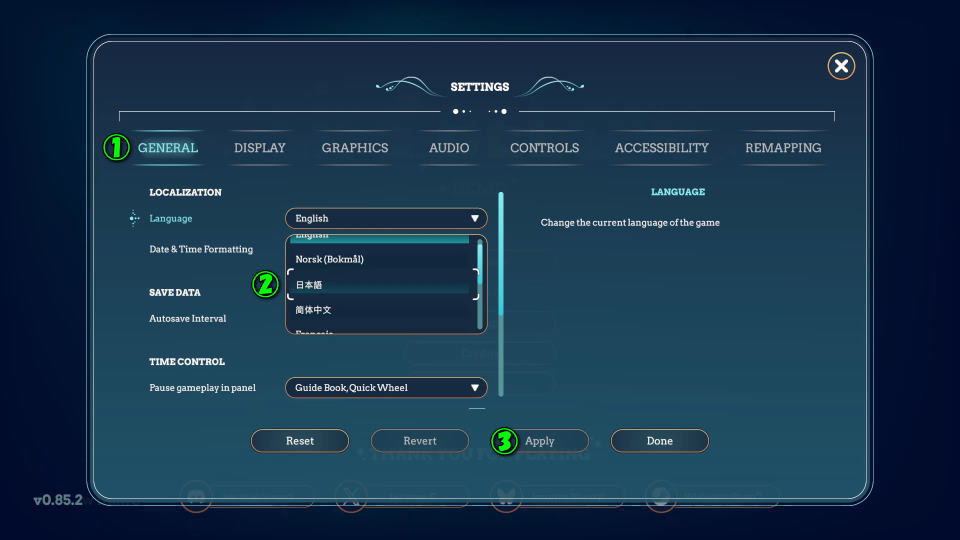Collapse the Language dropdown showing English

coord(386,219)
